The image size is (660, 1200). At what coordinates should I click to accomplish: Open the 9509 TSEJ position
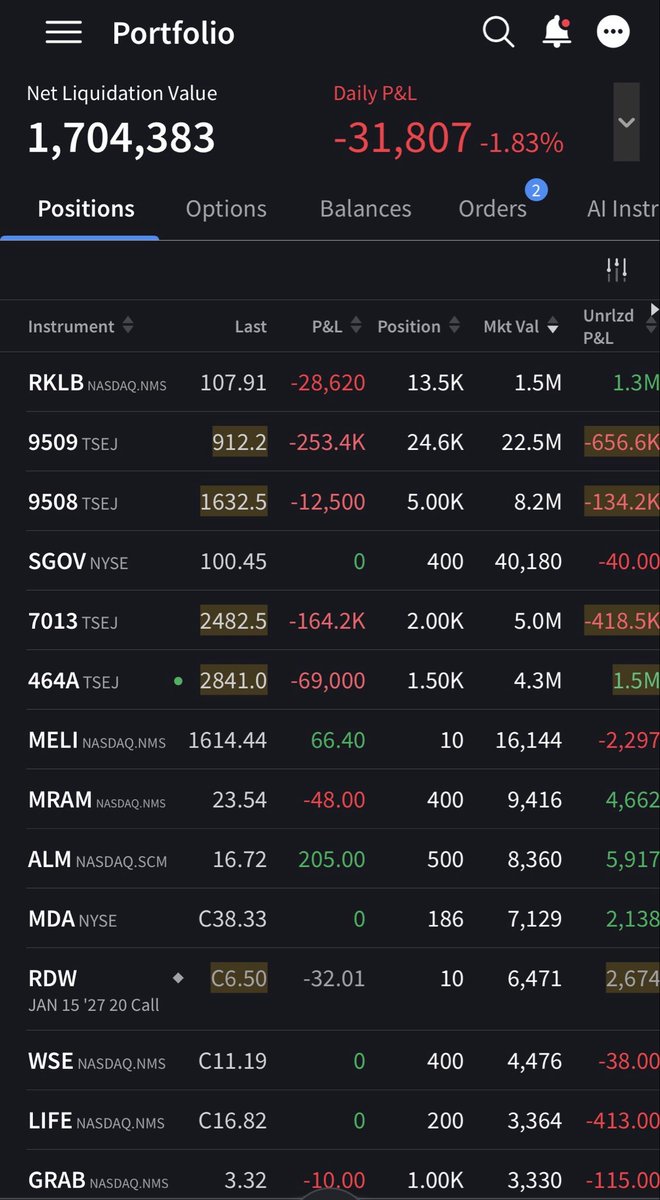point(330,442)
